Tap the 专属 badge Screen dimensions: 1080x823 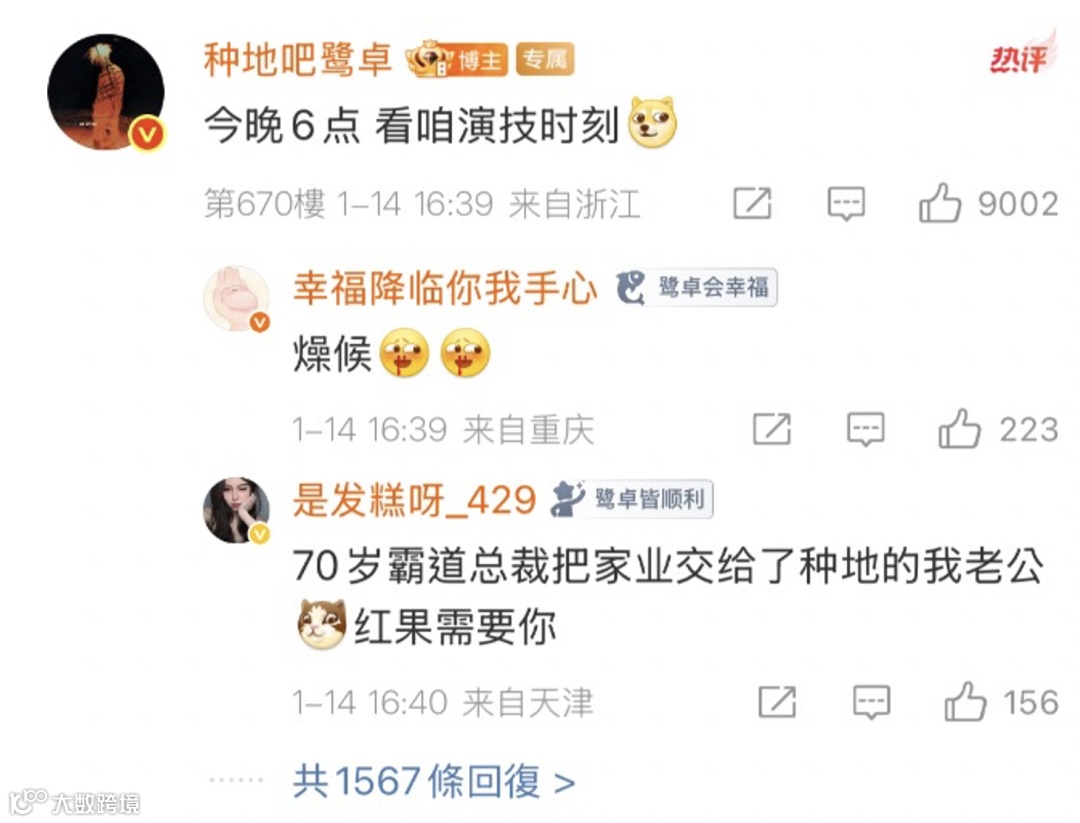tap(545, 60)
